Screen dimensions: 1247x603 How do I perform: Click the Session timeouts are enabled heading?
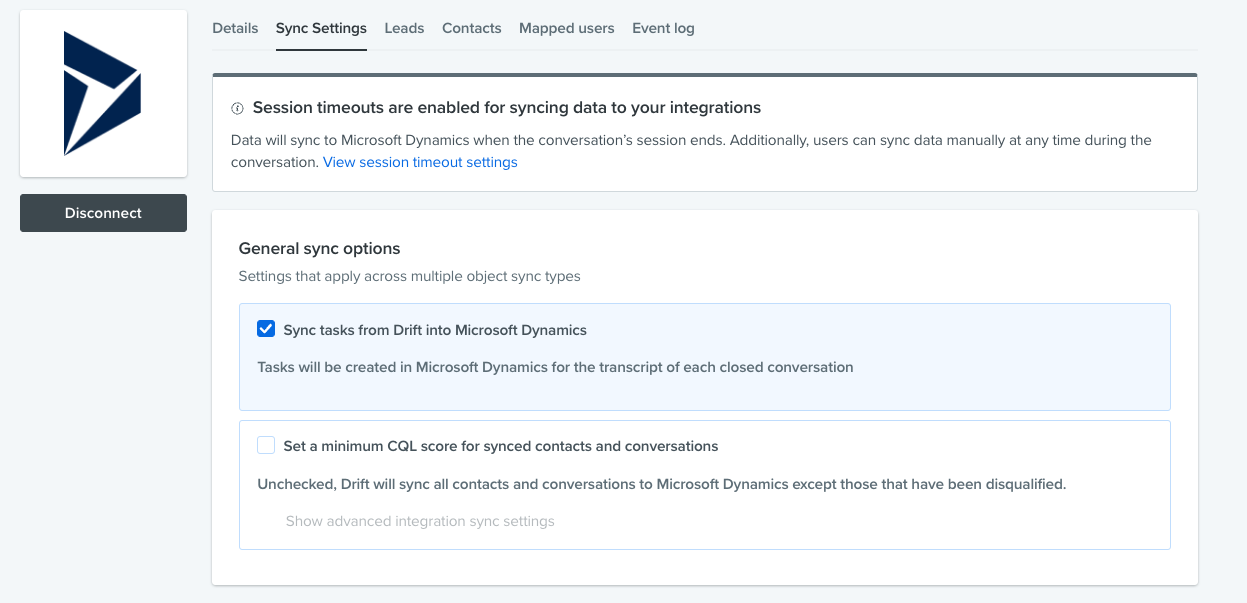[x=507, y=107]
